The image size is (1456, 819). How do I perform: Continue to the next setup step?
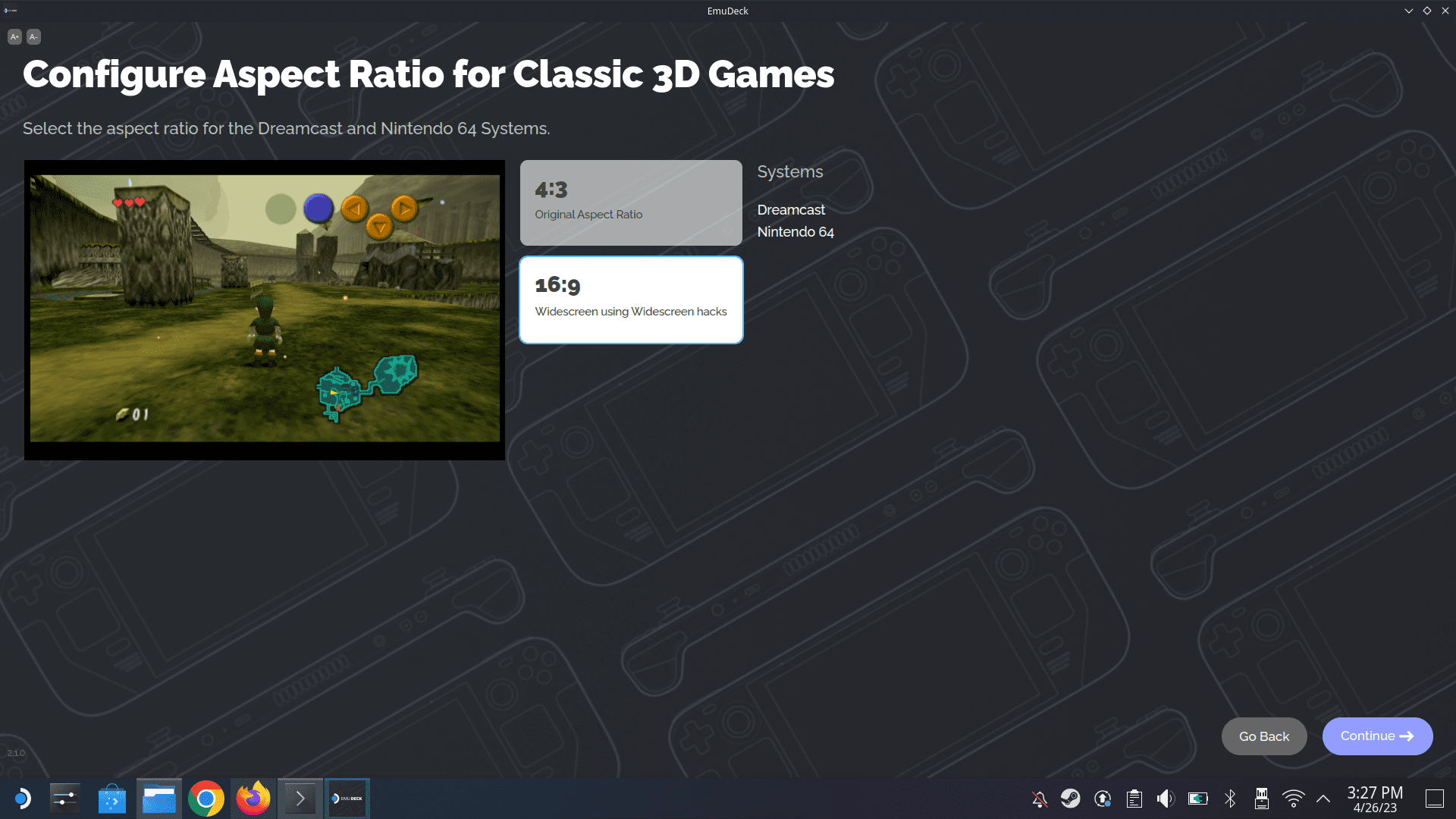tap(1377, 736)
